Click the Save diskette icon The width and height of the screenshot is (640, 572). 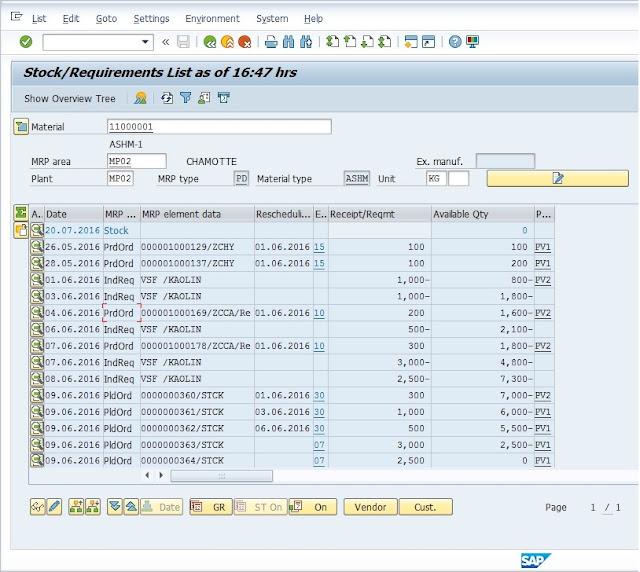183,42
